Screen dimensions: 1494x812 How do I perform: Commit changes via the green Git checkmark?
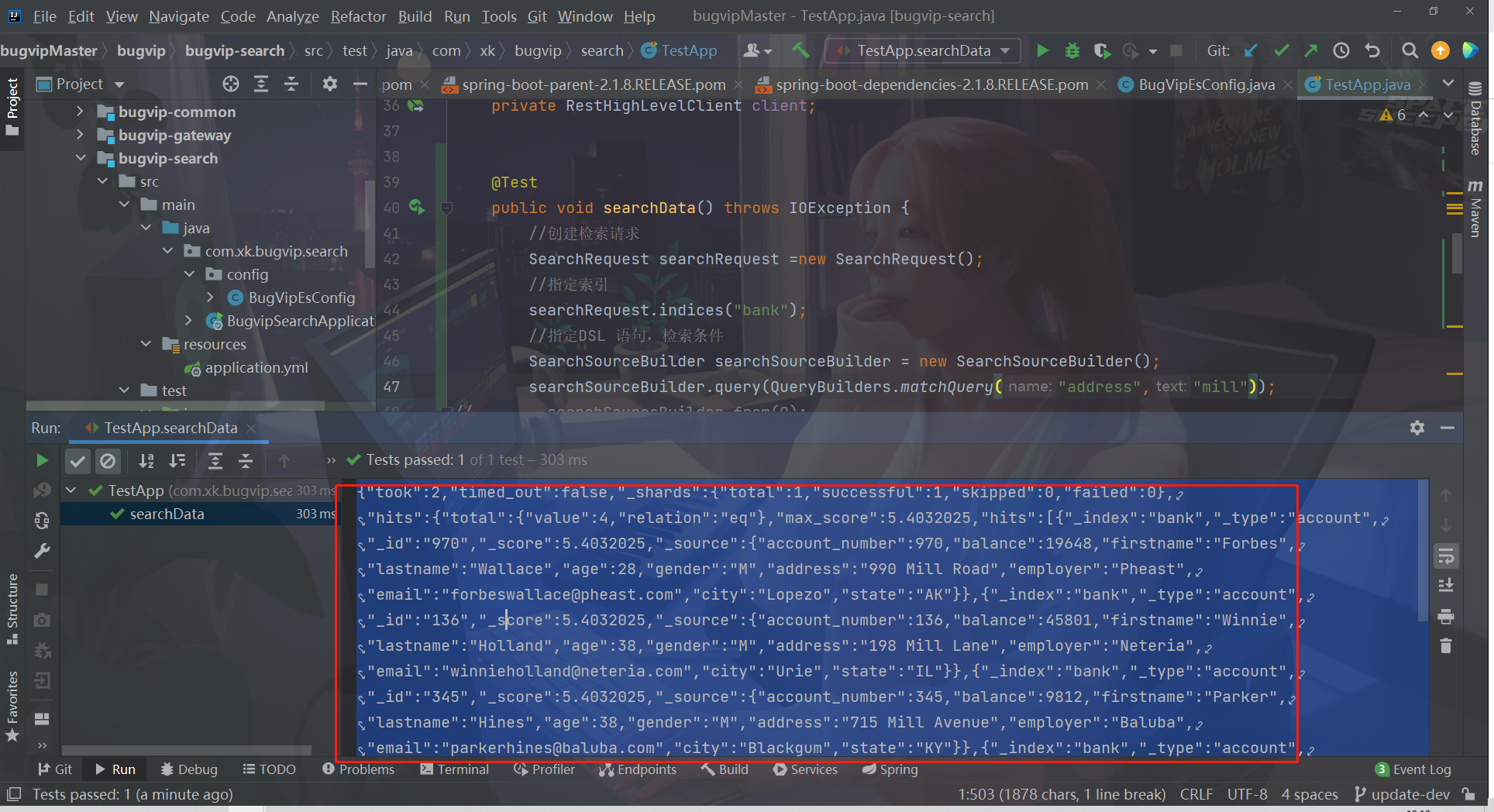pyautogui.click(x=1281, y=50)
